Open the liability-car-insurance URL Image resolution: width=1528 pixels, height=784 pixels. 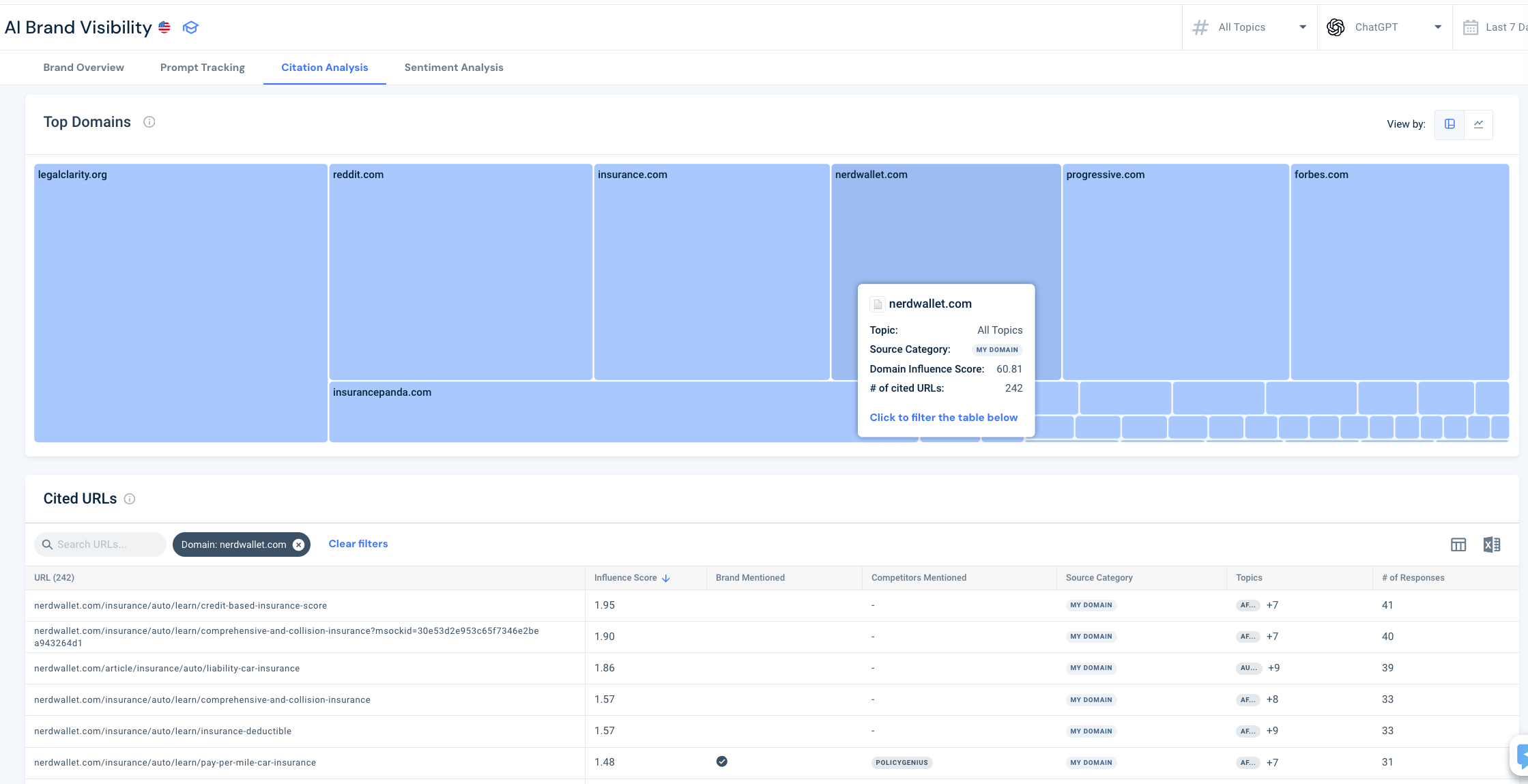[x=167, y=669]
